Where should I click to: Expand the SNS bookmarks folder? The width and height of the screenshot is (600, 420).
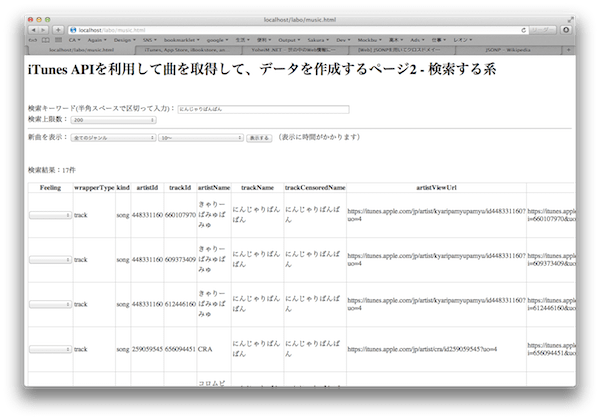[150, 40]
